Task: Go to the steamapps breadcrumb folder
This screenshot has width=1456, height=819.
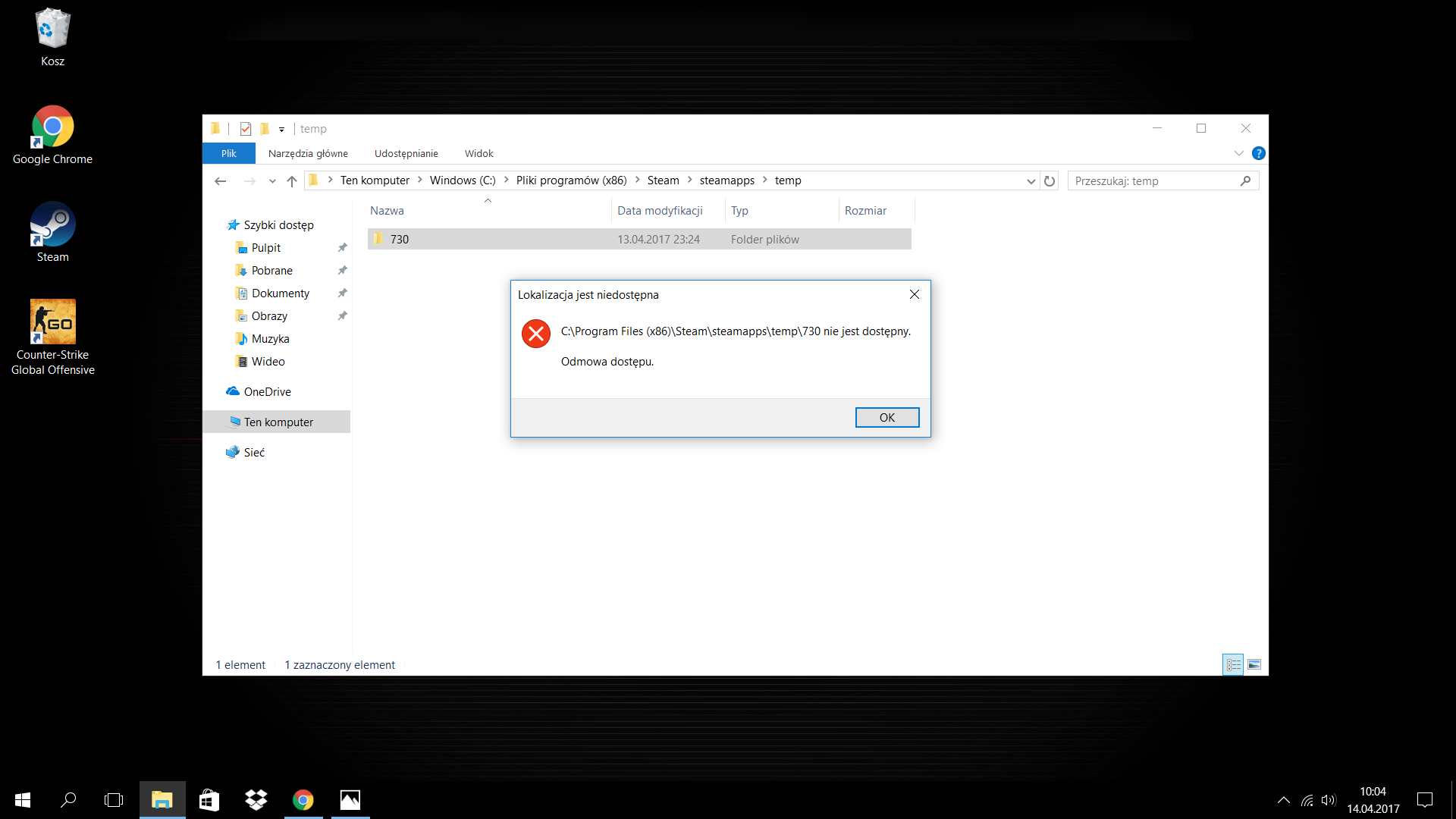Action: tap(727, 180)
